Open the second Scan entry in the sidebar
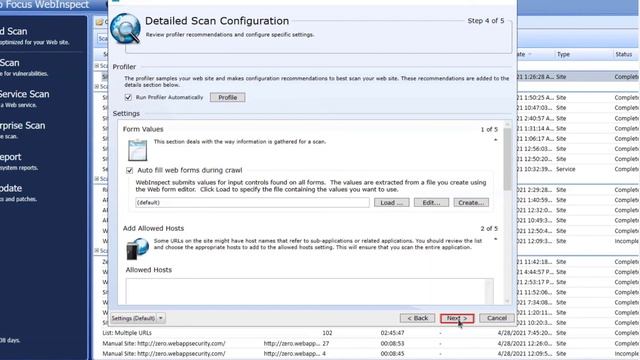This screenshot has height=360, width=640. pos(24,67)
